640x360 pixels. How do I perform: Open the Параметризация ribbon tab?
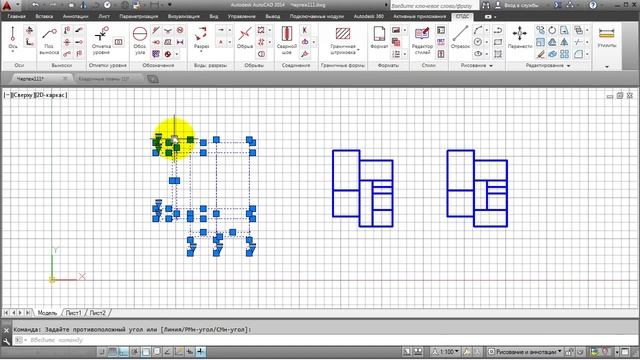pos(138,17)
